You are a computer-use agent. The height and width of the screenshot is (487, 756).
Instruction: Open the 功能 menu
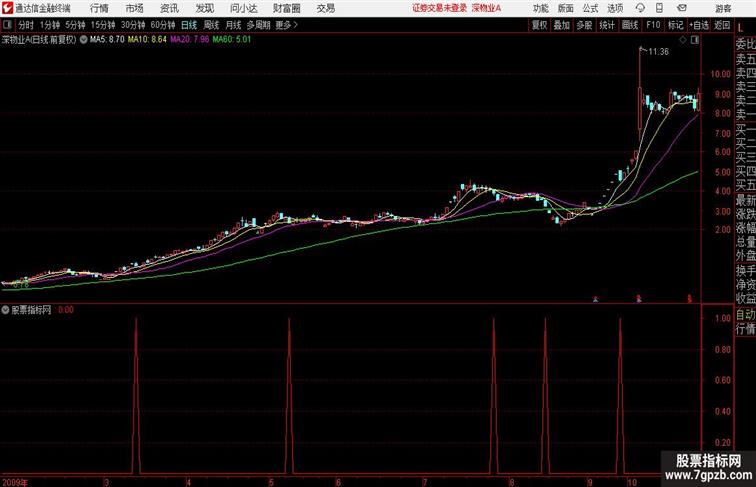coord(540,8)
